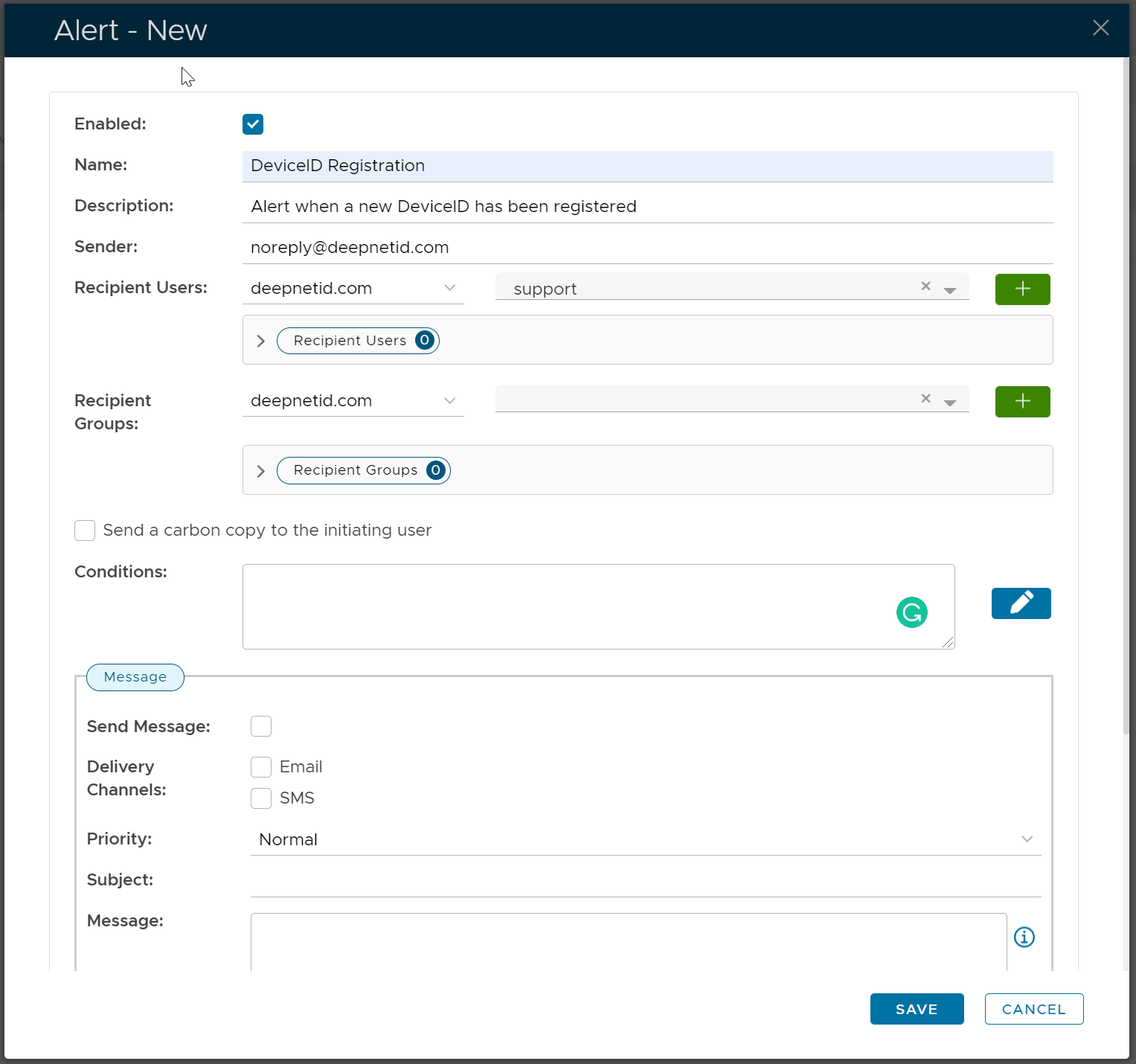Select Email delivery channel

click(261, 767)
